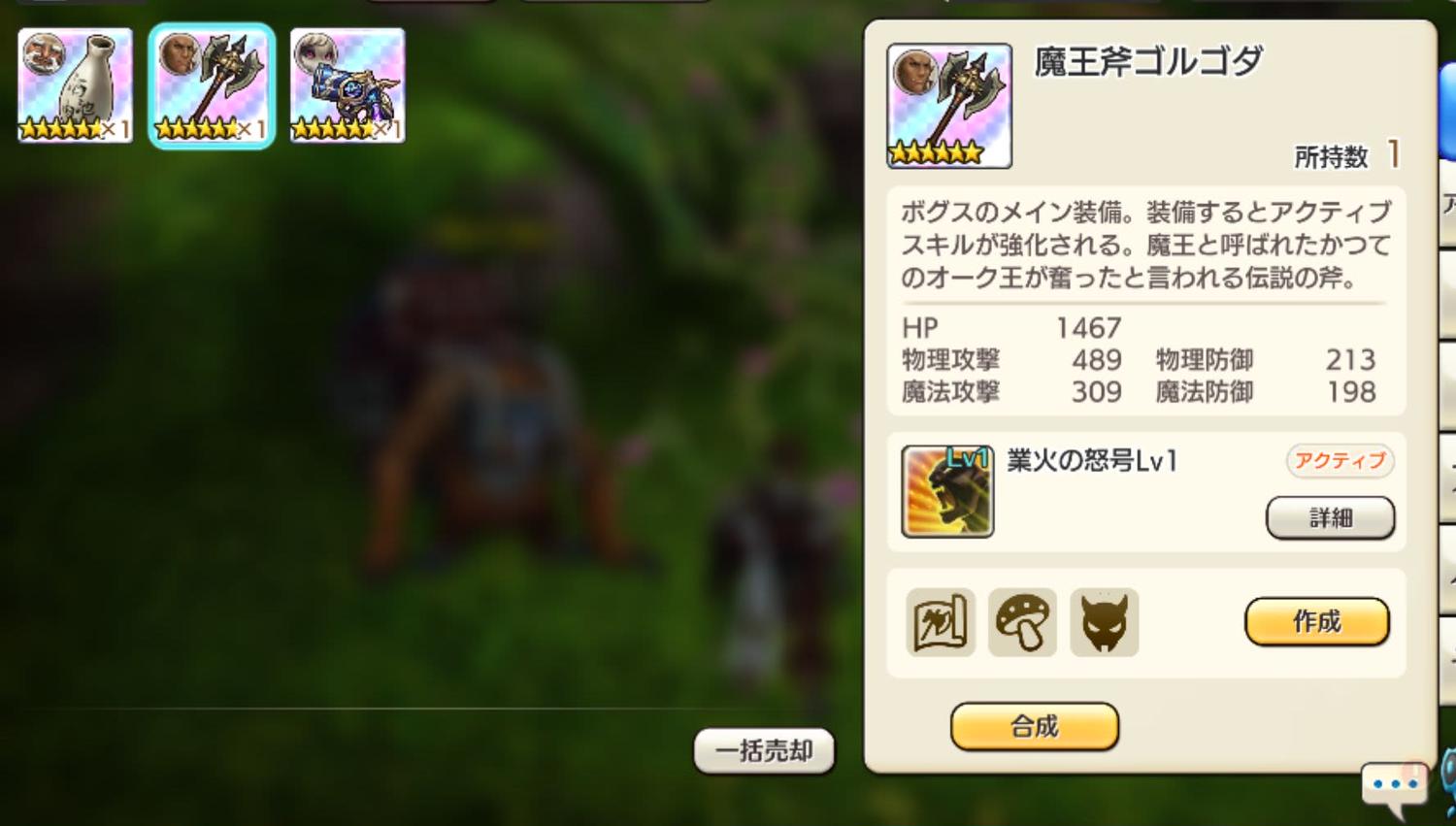Tap the demon mask material icon
The height and width of the screenshot is (826, 1456).
coord(1105,622)
